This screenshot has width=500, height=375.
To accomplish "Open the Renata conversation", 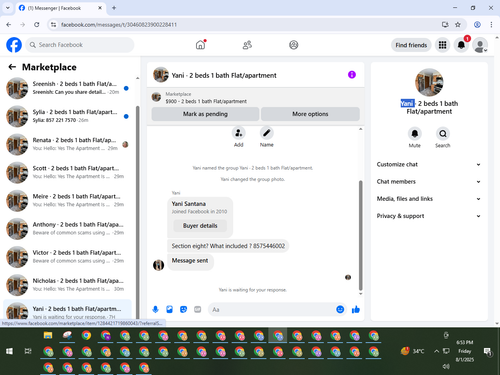I will coord(68,144).
